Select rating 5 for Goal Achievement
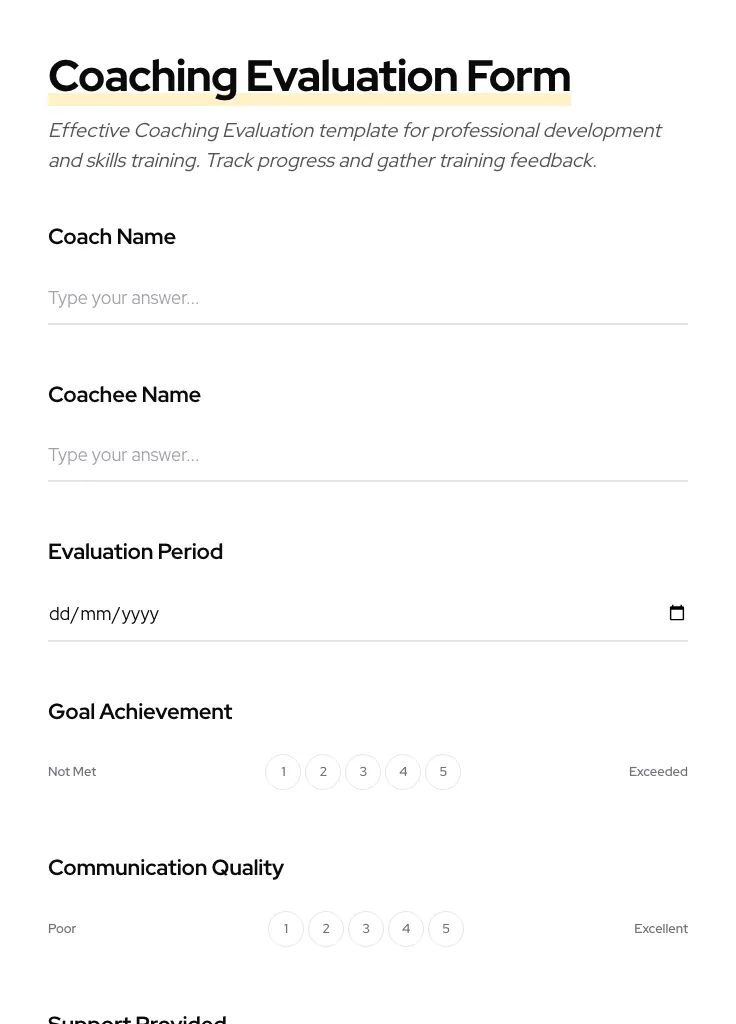This screenshot has height=1024, width=736. click(x=443, y=771)
